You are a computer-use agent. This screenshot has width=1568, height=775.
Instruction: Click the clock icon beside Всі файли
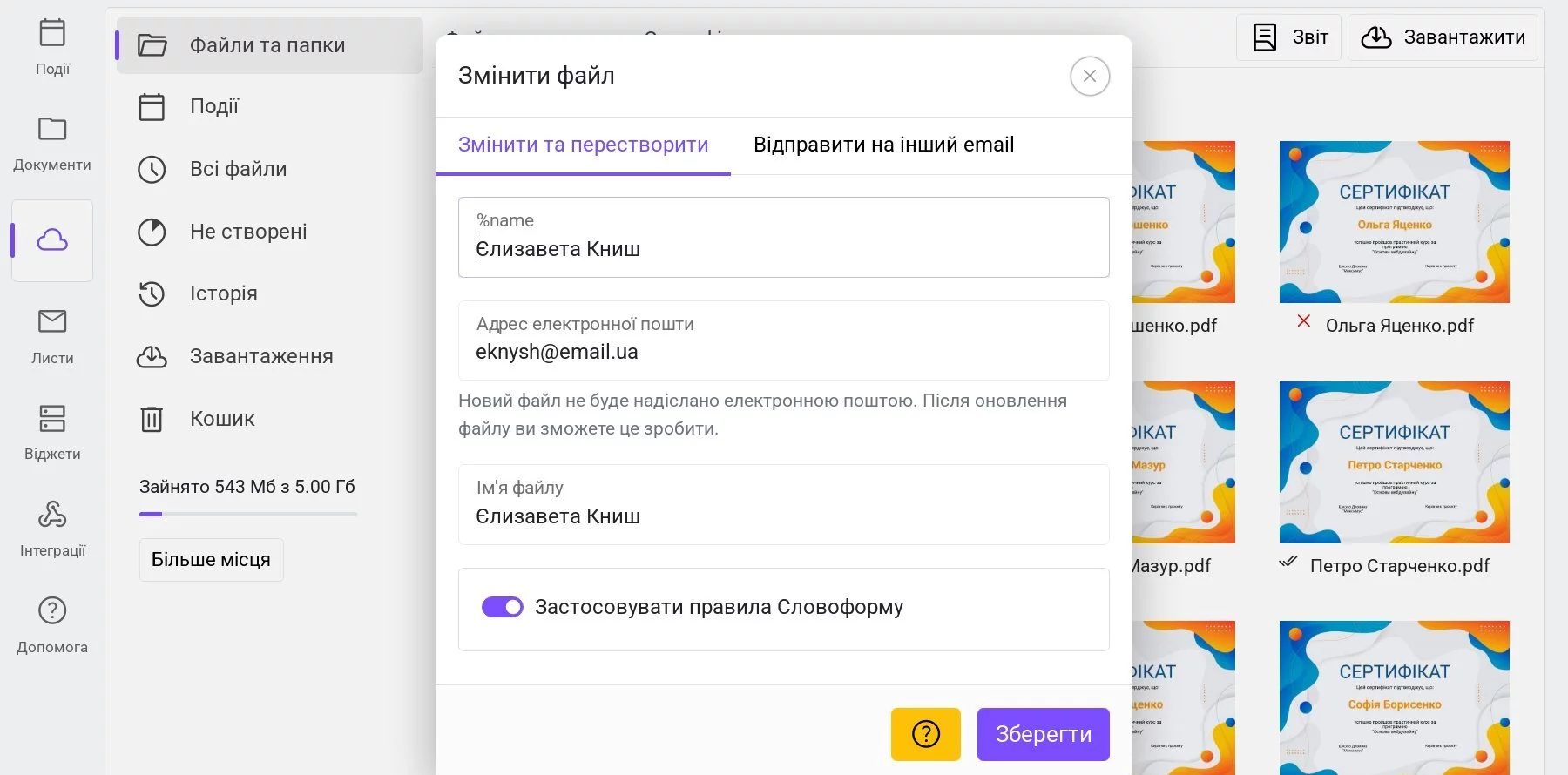(x=152, y=169)
